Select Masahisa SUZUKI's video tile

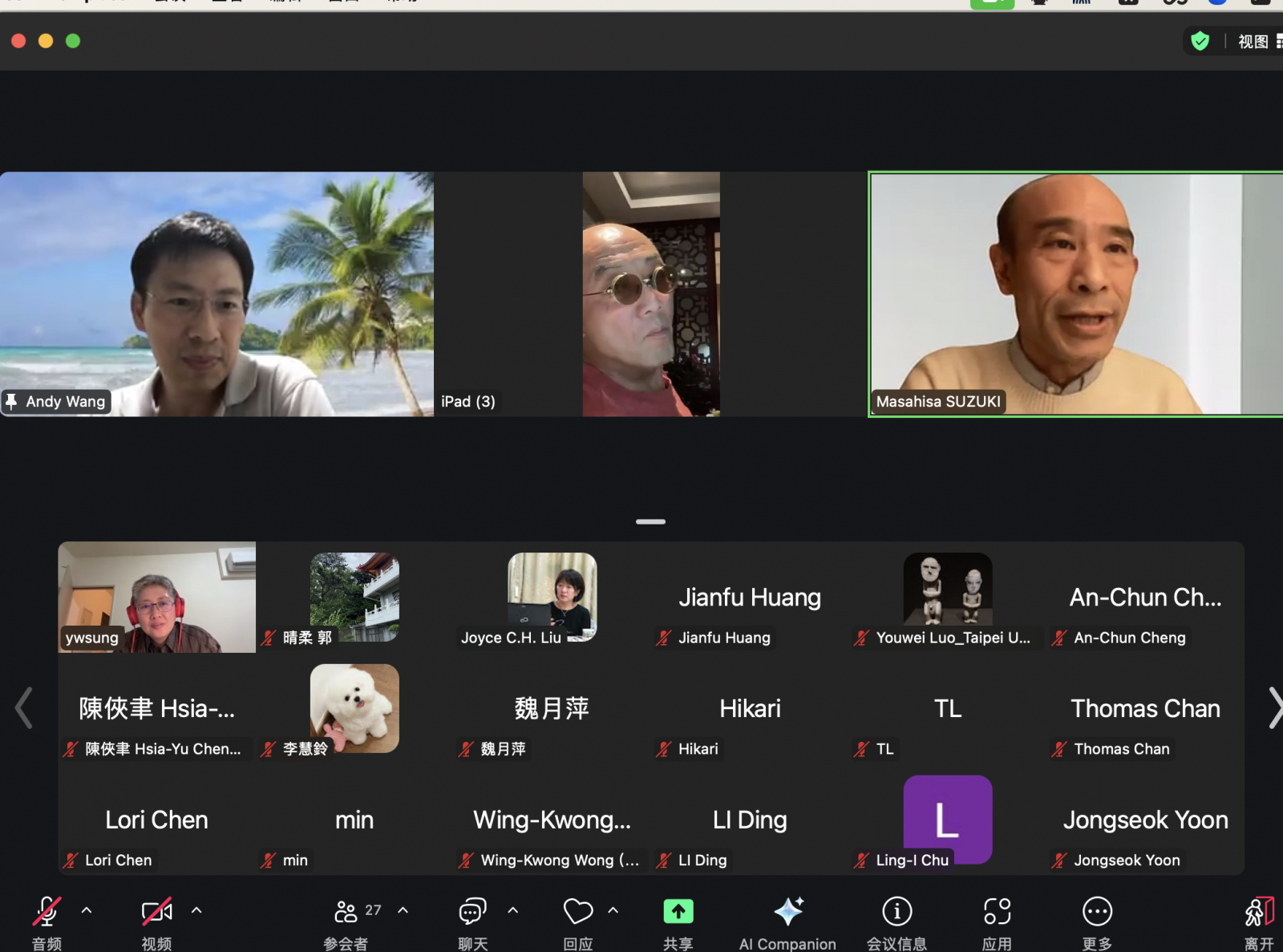(x=1075, y=294)
